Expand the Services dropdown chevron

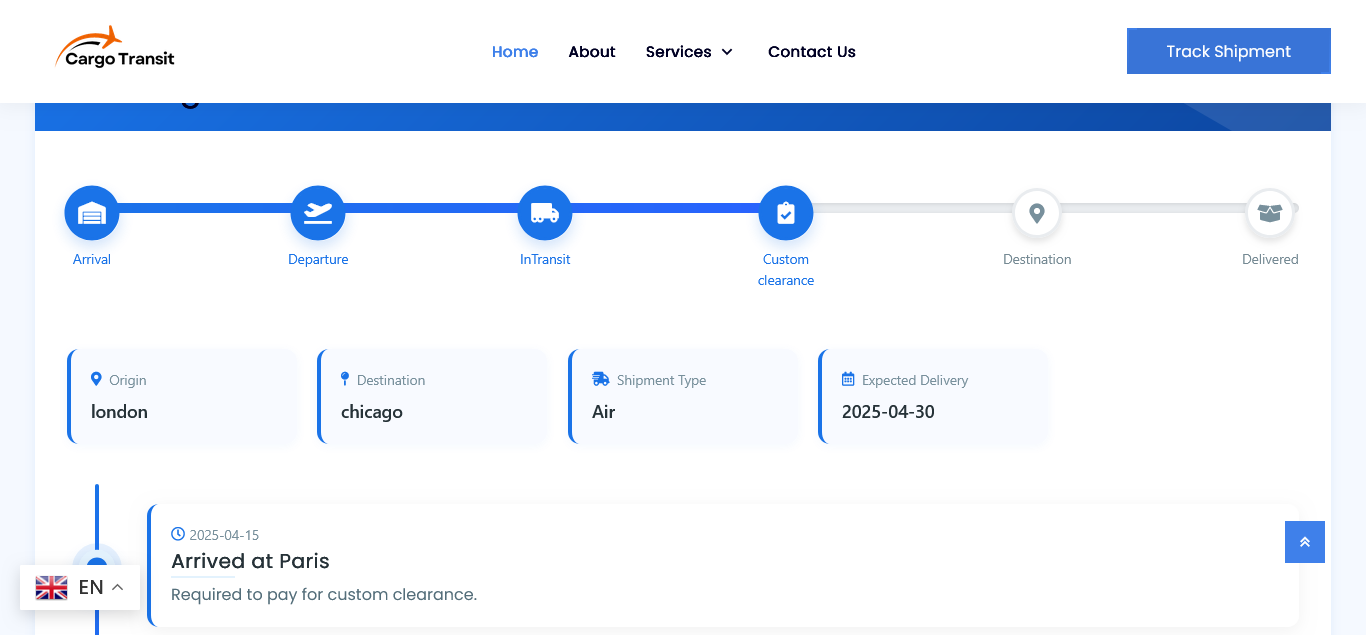point(727,52)
